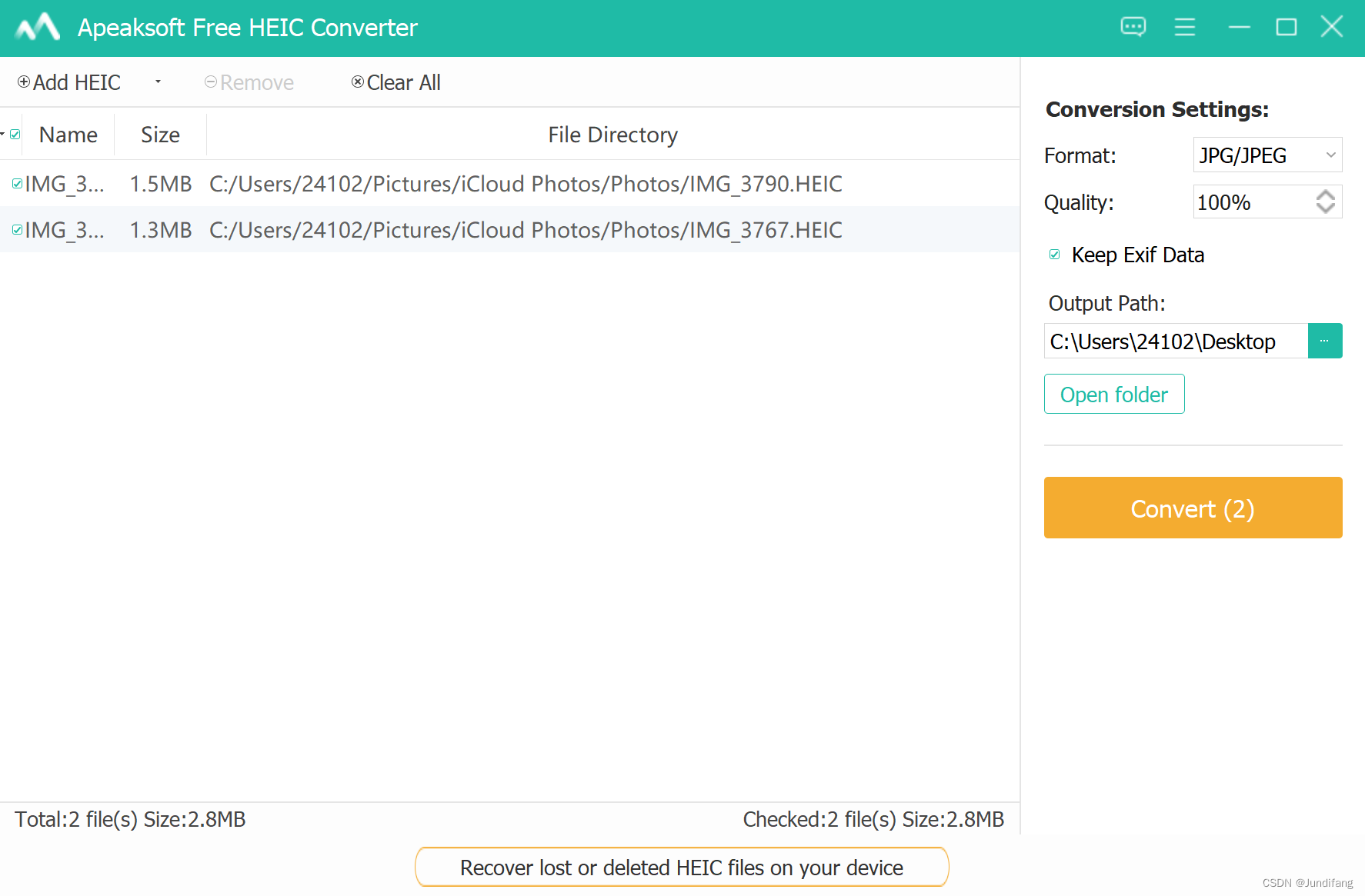Viewport: 1365px width, 896px height.
Task: Minimize the converter window
Action: 1239,28
